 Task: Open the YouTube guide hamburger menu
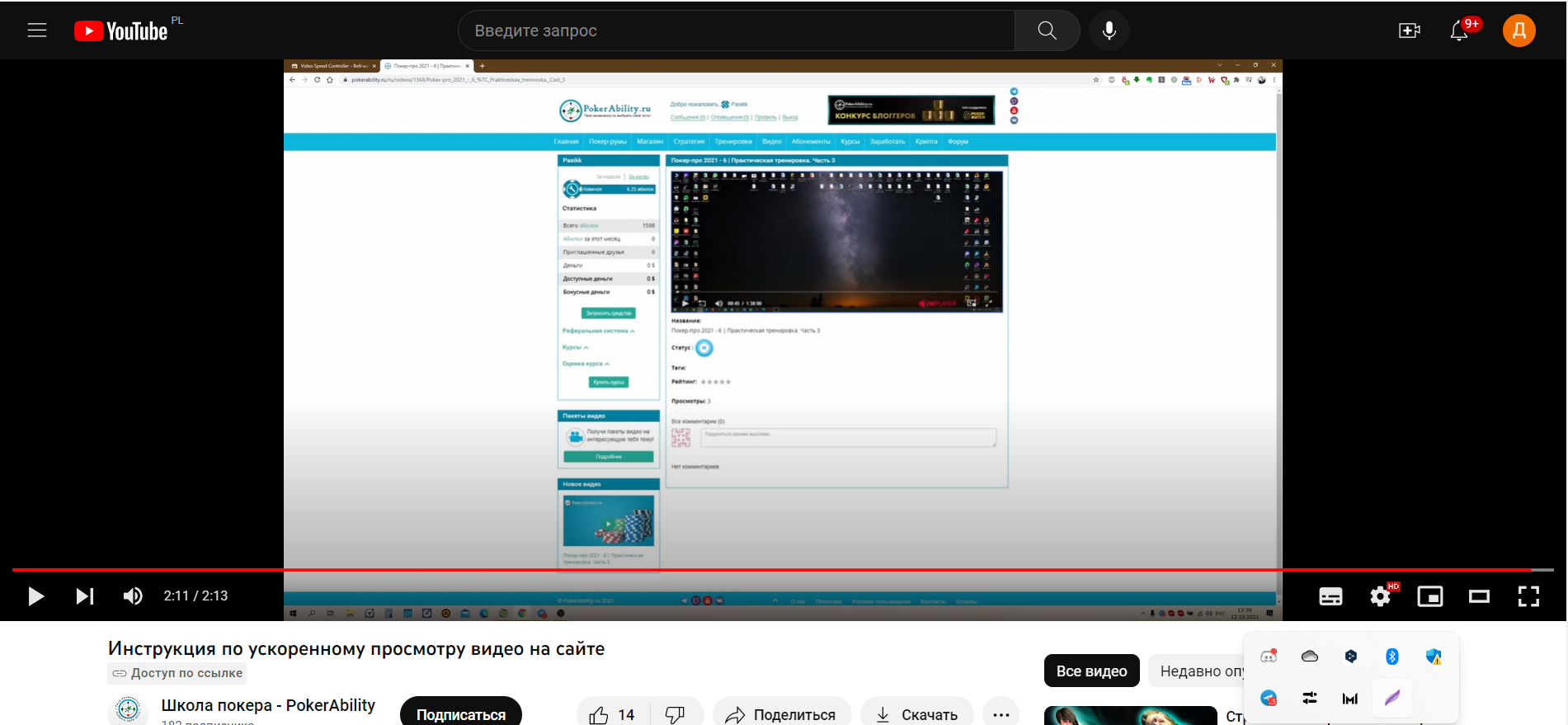(37, 31)
